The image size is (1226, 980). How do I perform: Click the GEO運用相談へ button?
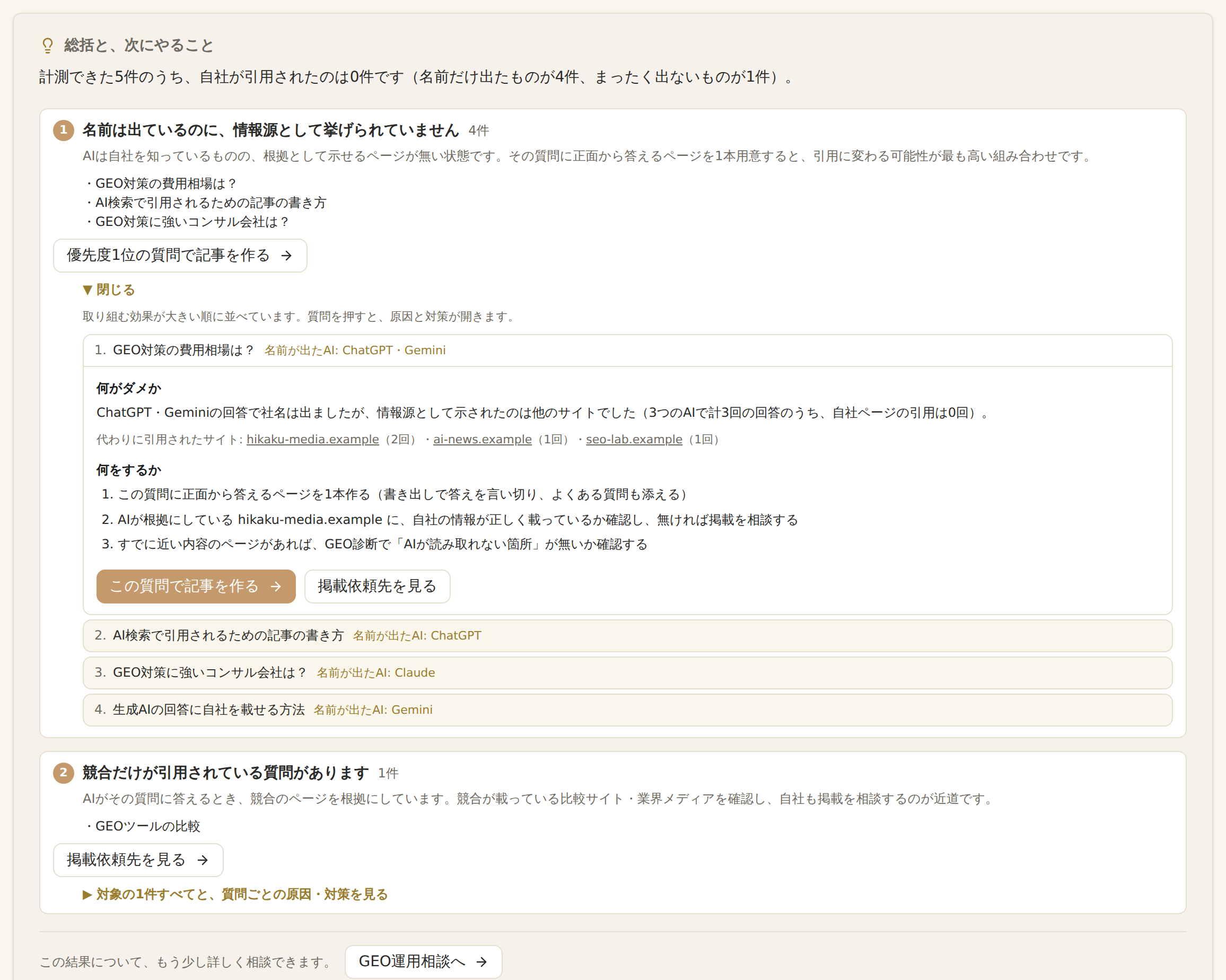coord(424,962)
